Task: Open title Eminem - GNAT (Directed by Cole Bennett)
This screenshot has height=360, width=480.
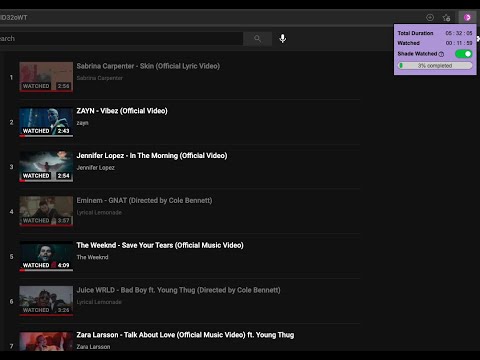Action: 144,200
